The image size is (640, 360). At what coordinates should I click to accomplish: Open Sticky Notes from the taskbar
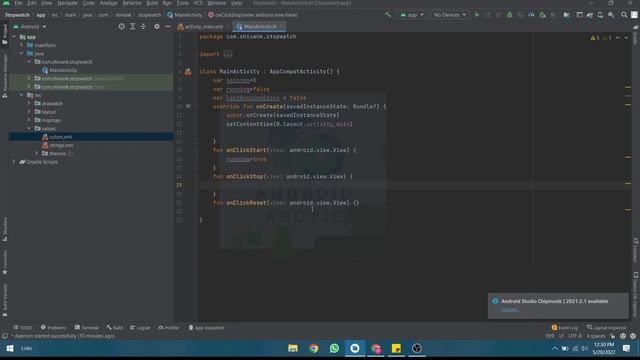pyautogui.click(x=396, y=348)
